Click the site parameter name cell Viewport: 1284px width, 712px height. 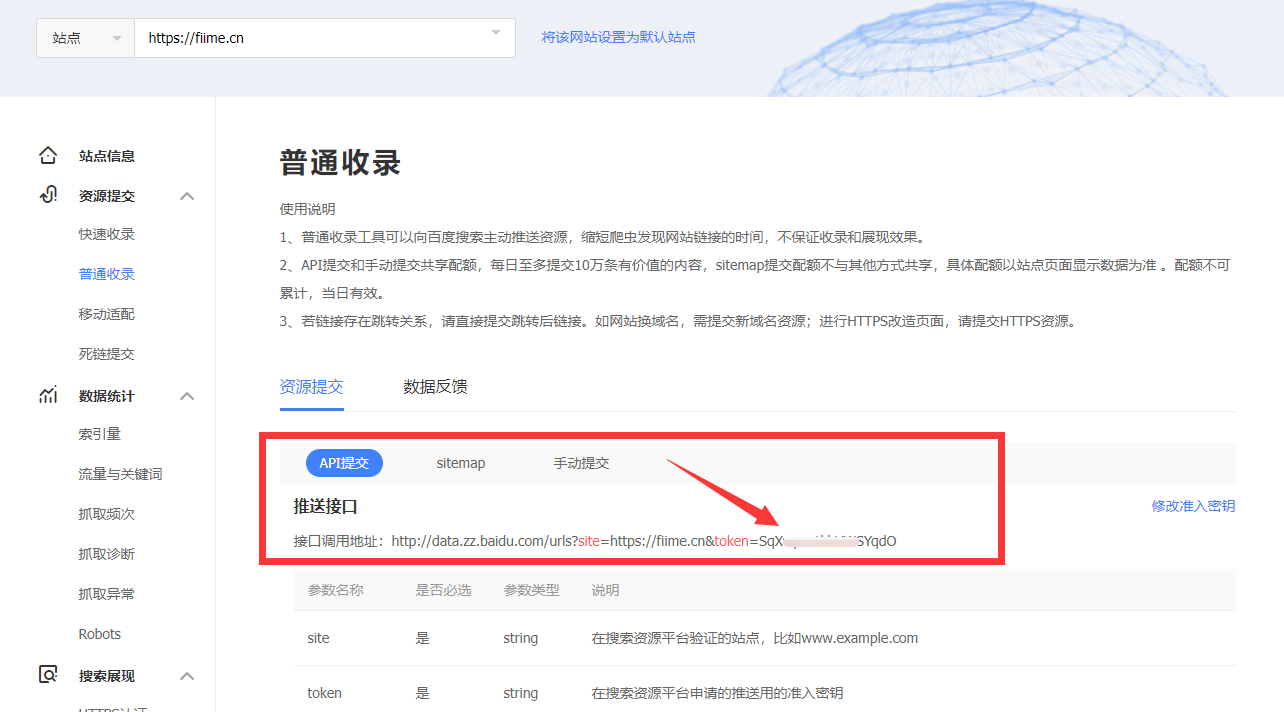tap(319, 638)
